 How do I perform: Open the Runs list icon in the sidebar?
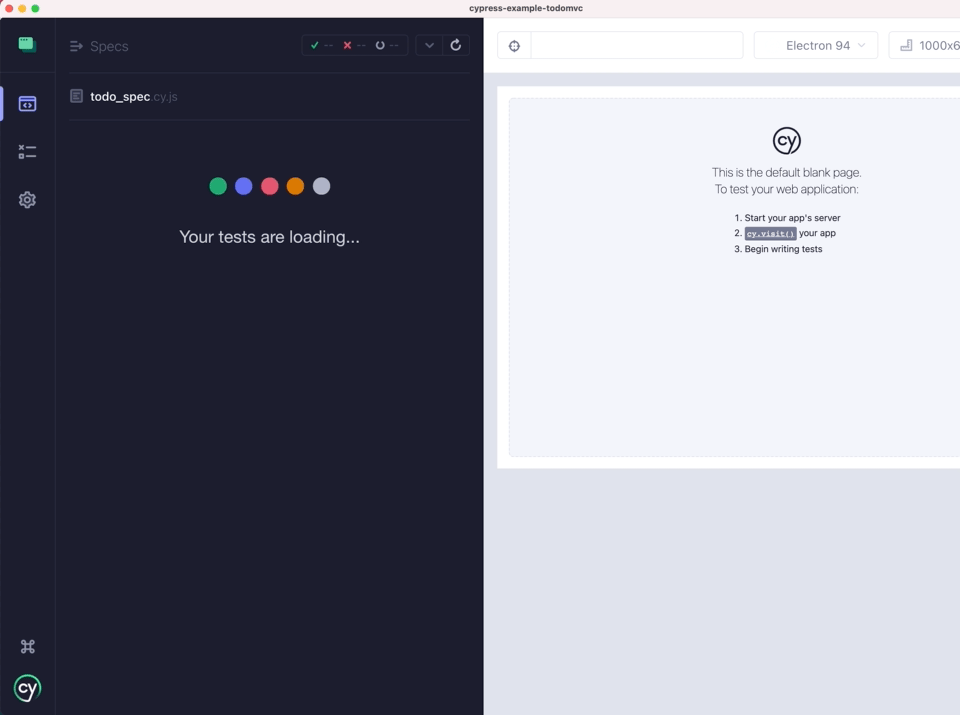coord(27,152)
